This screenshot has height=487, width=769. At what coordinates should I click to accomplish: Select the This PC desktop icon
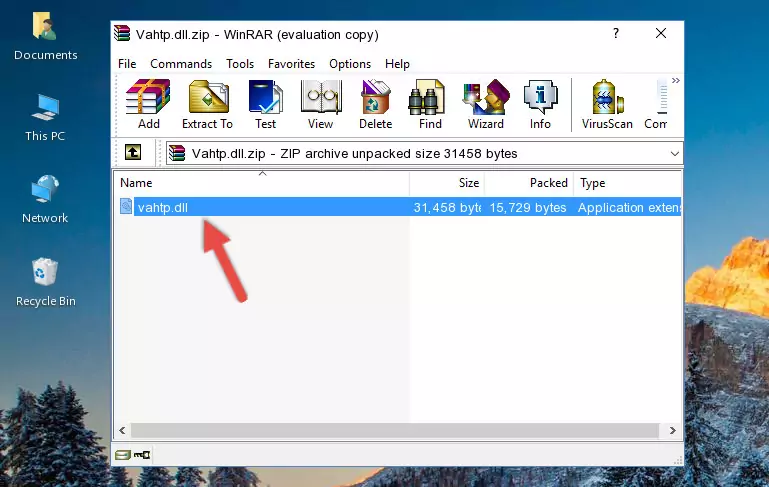tap(45, 118)
